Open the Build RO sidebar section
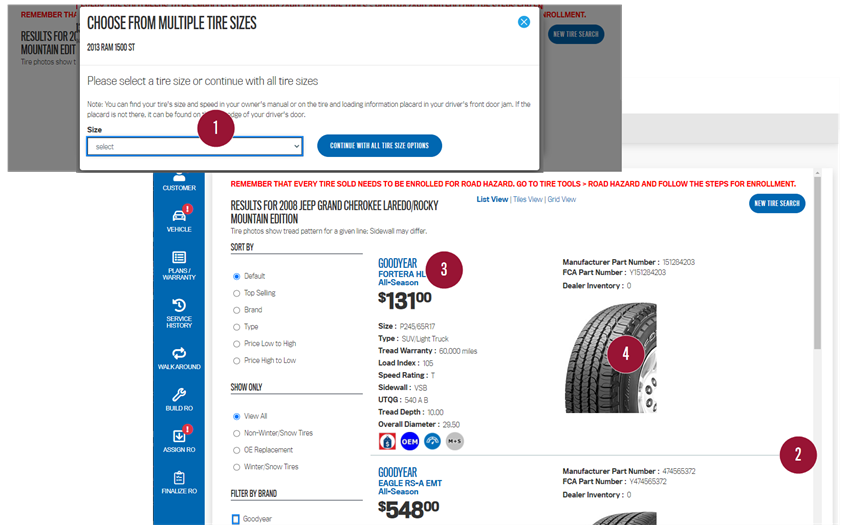The image size is (849, 525). coord(179,399)
